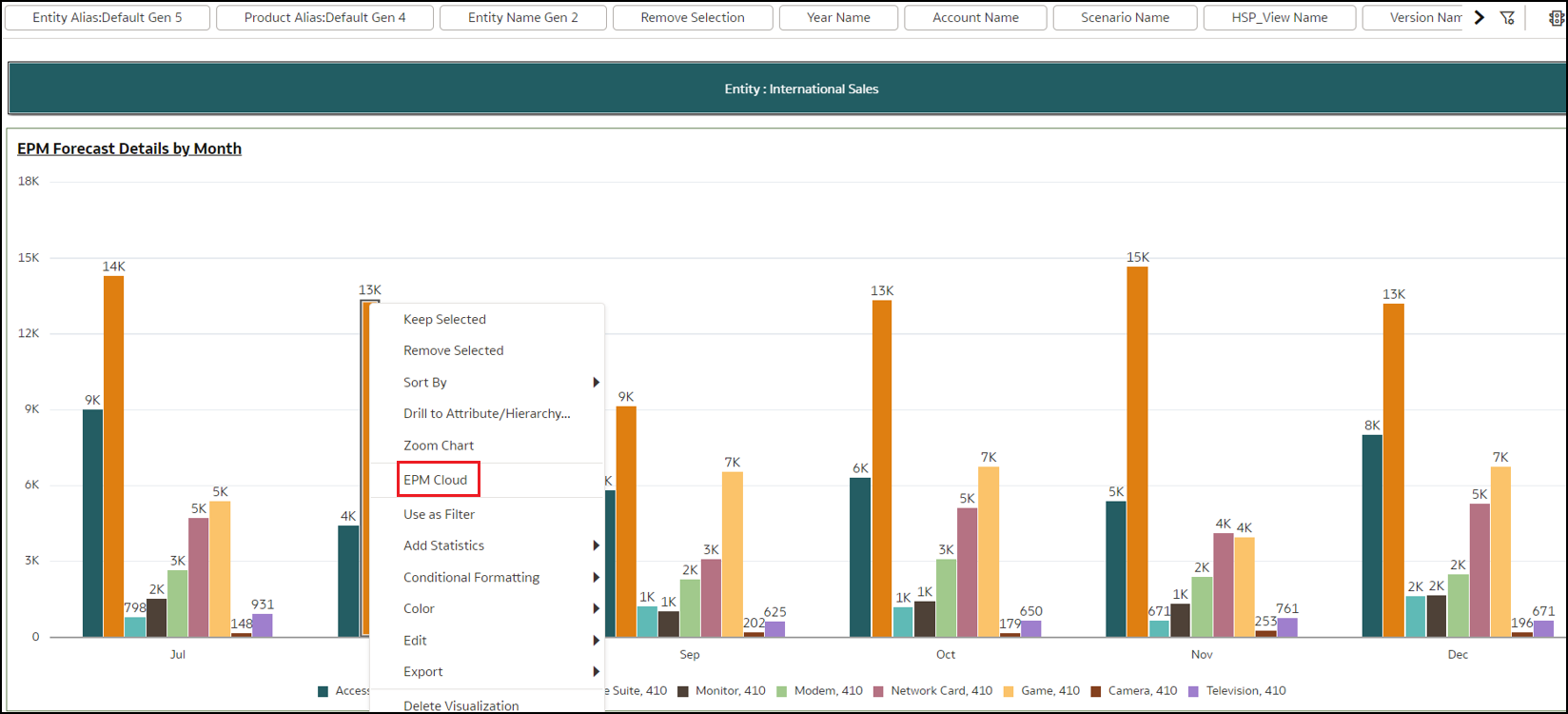1568x714 pixels.
Task: Click the auto-apply filters icon at top right
Action: pyautogui.click(x=1557, y=18)
